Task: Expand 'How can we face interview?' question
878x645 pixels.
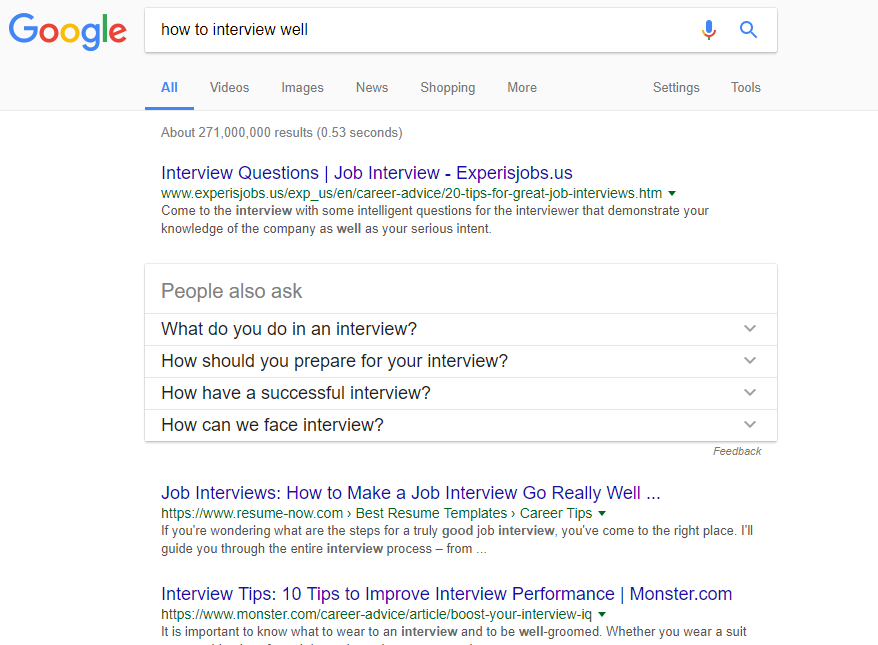Action: pos(461,425)
